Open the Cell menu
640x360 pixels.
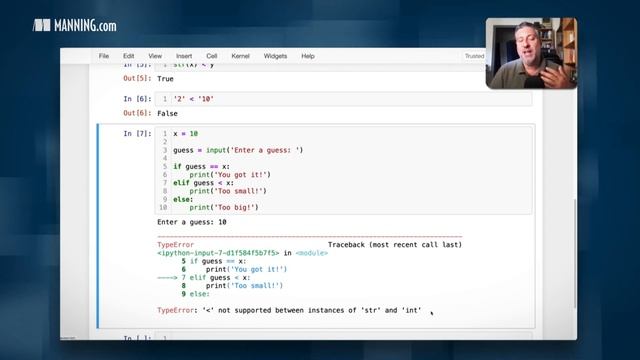click(x=211, y=56)
